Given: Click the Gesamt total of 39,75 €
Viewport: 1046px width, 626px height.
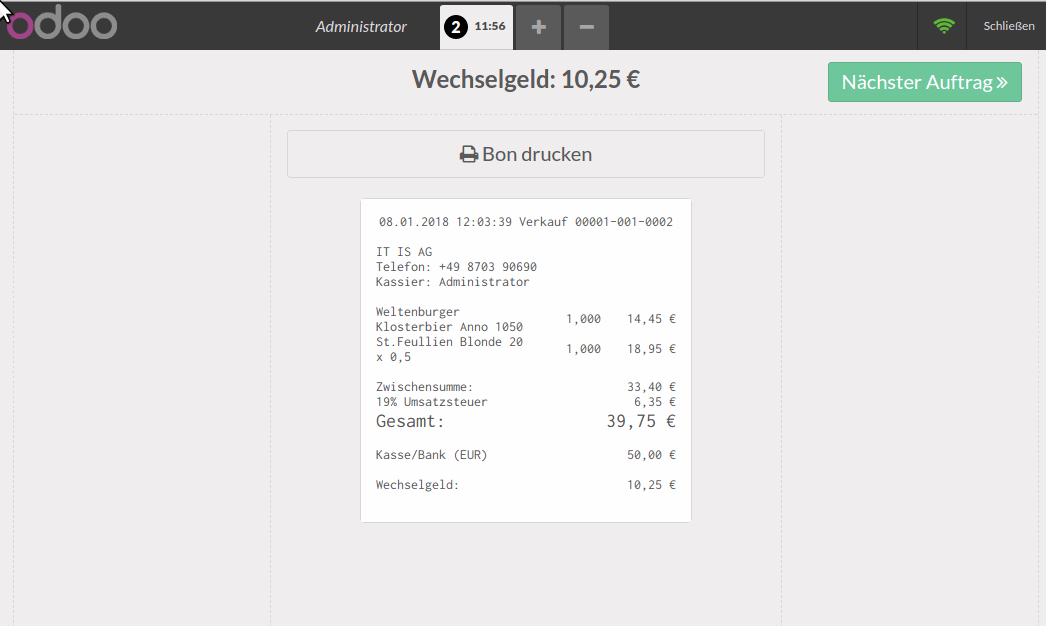Looking at the screenshot, I should tap(525, 421).
